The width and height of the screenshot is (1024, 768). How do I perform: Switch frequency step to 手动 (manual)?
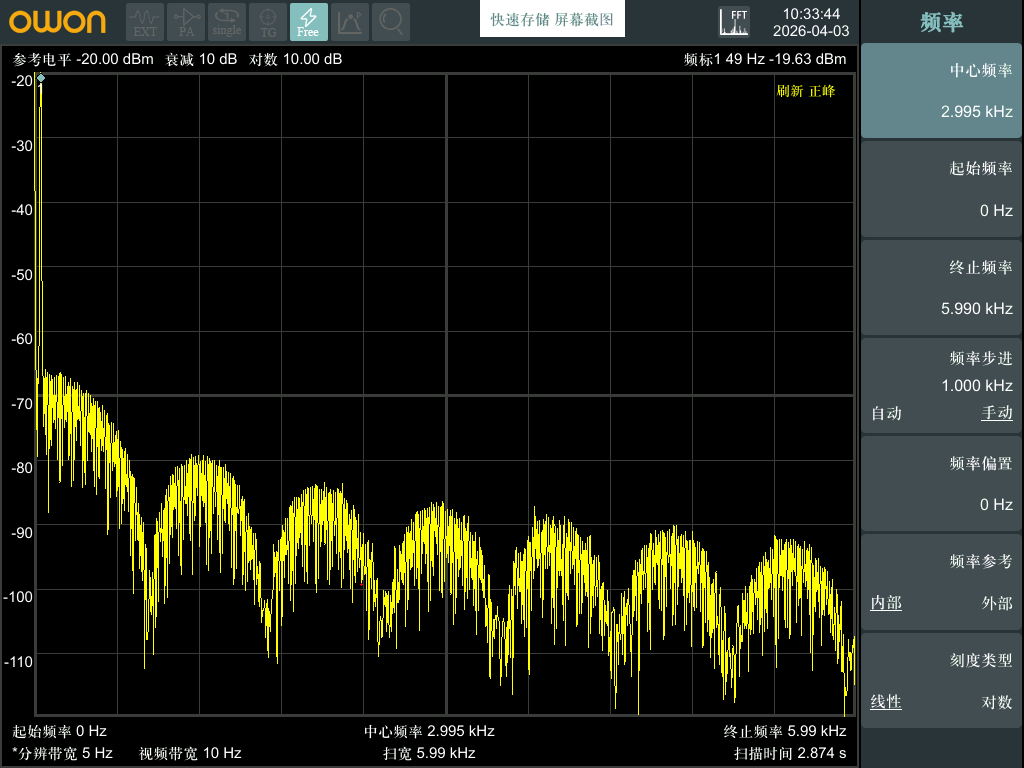tap(997, 413)
